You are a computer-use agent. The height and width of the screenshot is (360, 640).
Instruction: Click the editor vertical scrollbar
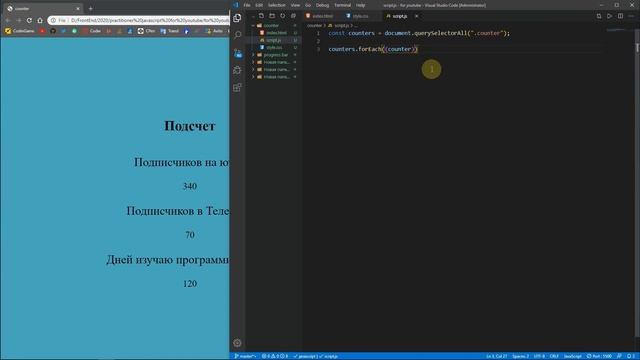click(637, 184)
